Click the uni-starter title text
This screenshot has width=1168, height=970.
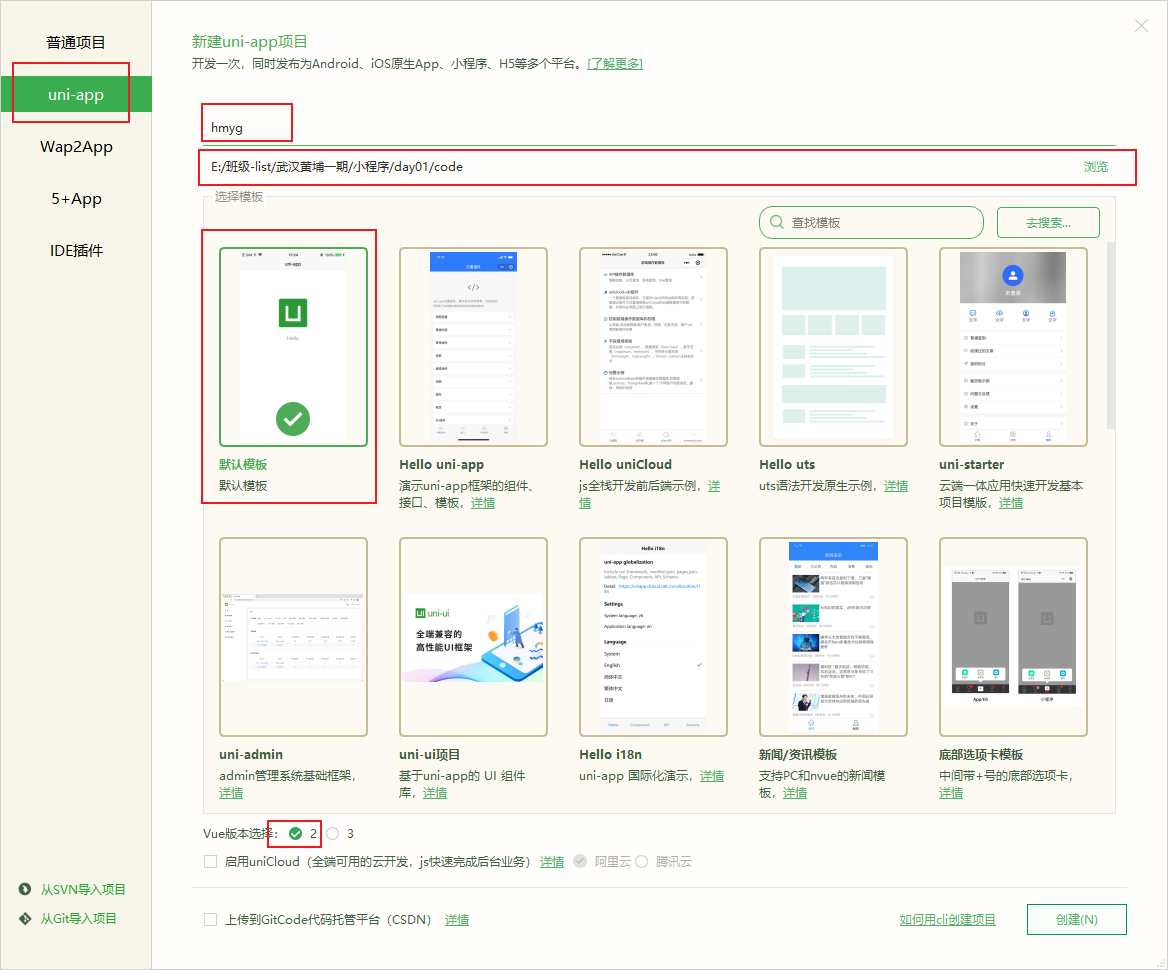pyautogui.click(x=971, y=464)
